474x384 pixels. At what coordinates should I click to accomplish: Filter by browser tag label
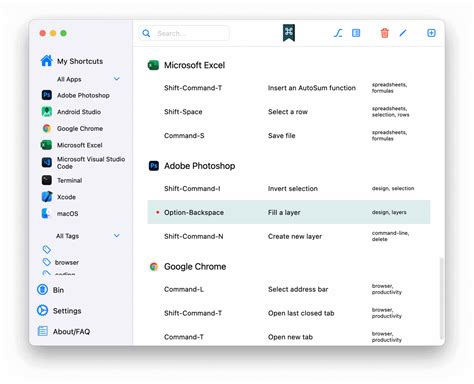[67, 263]
